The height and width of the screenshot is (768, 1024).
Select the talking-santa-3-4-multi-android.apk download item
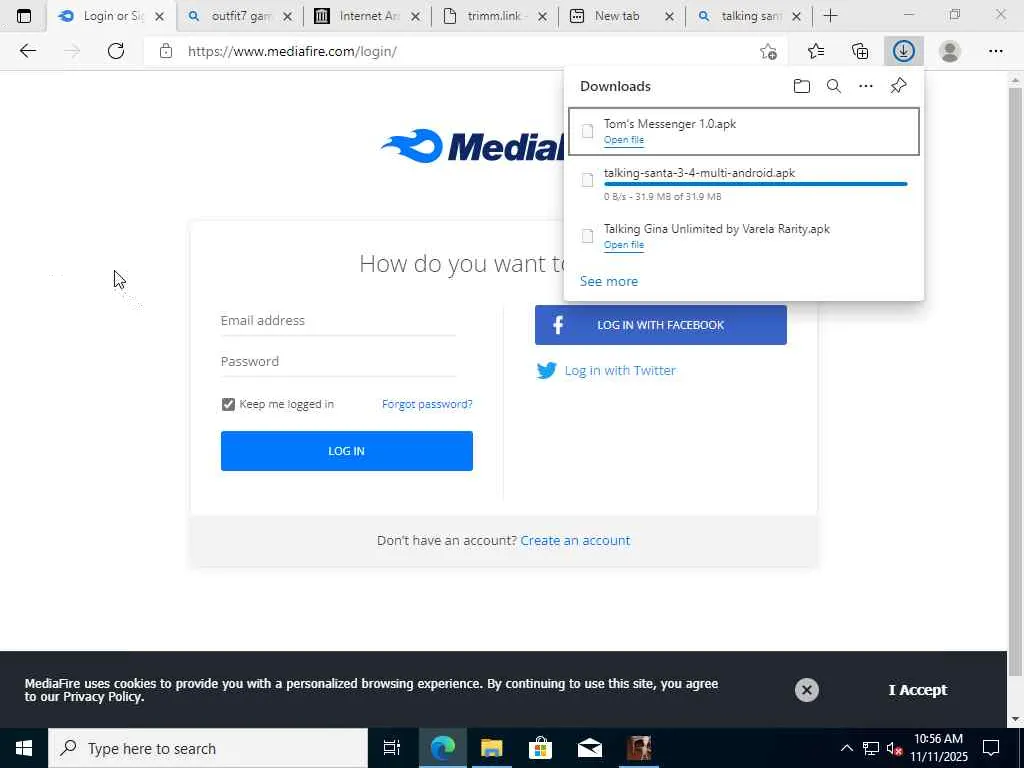click(744, 184)
